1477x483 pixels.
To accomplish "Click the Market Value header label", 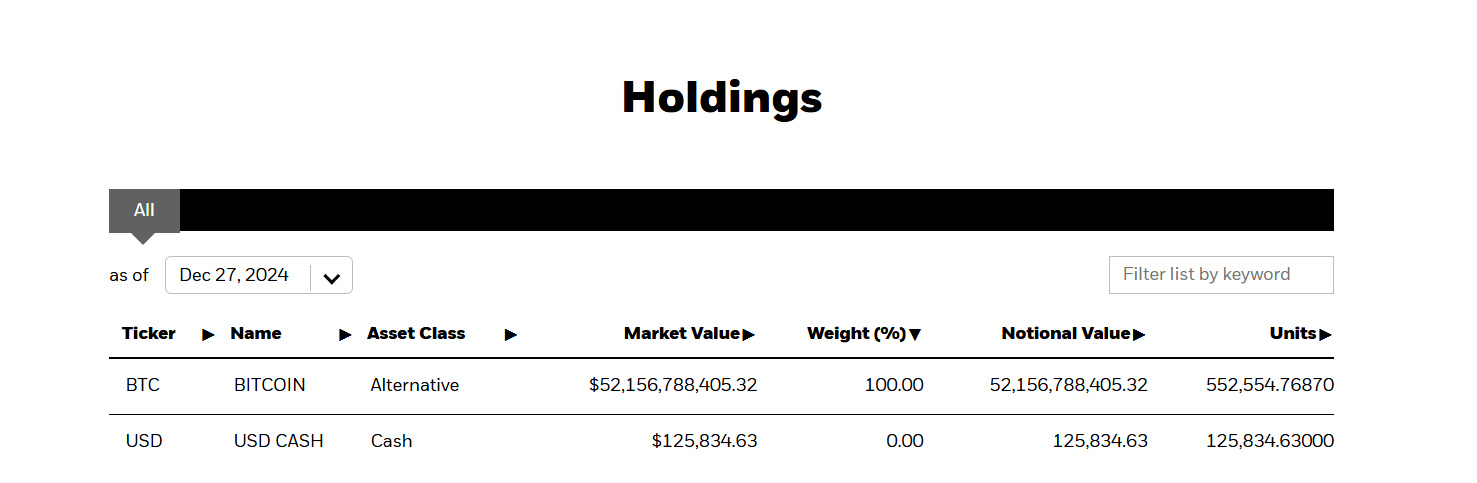I will pos(682,334).
